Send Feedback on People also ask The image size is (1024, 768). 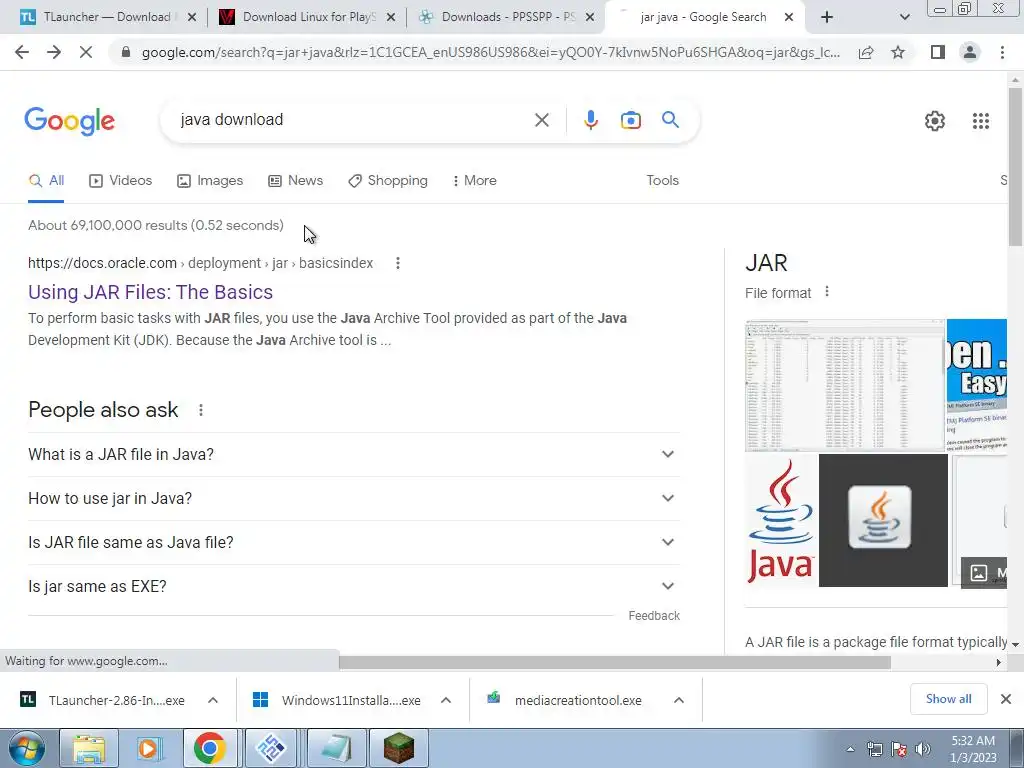(654, 616)
